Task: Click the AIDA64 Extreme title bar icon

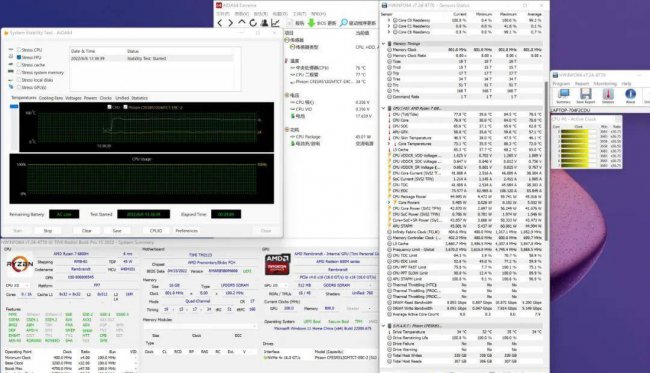Action: [218, 5]
